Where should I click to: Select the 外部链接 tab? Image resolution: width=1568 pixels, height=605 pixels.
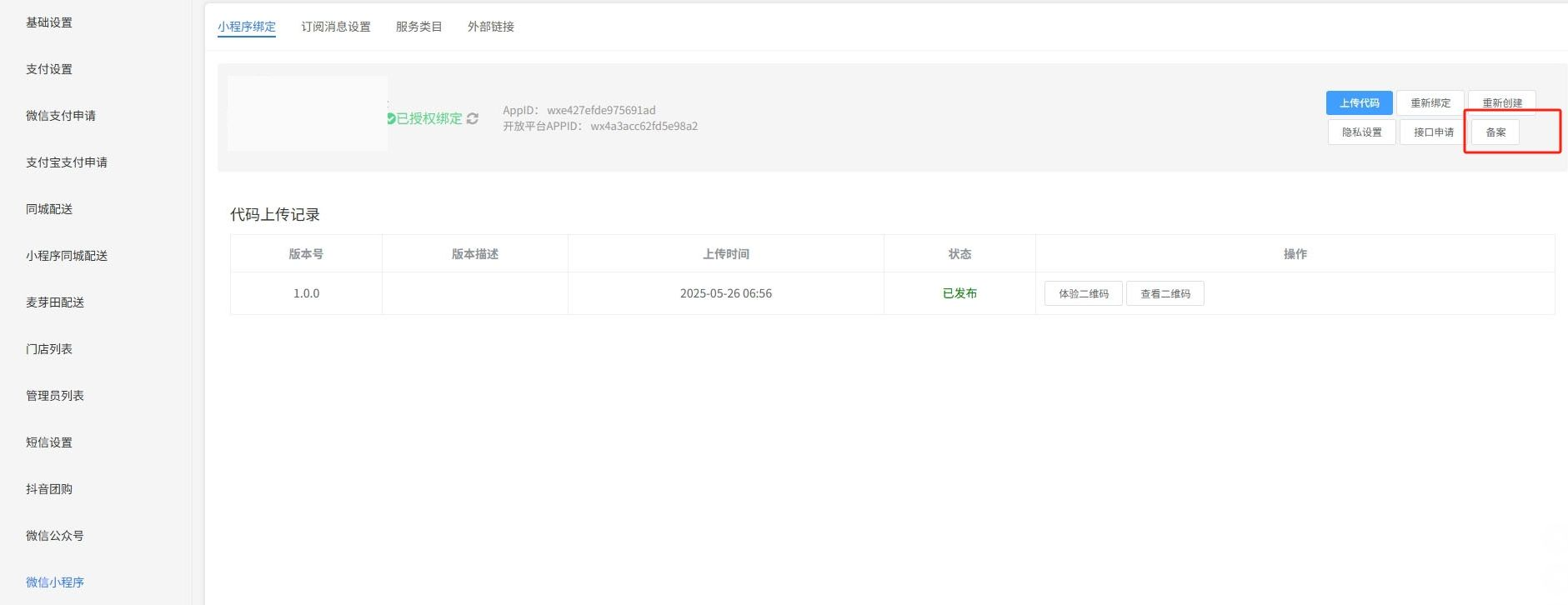pos(490,27)
